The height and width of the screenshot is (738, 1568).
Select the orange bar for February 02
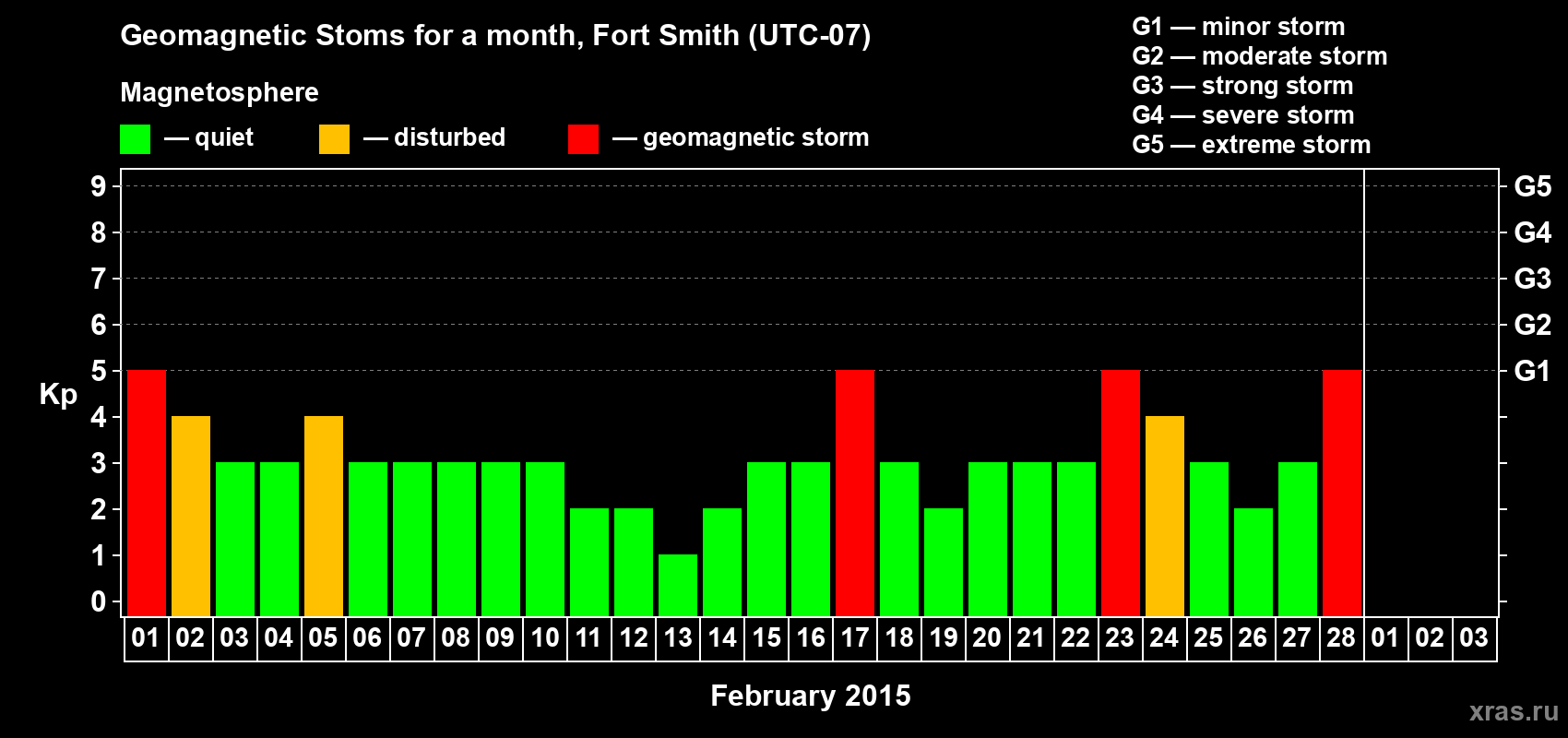coord(191,517)
